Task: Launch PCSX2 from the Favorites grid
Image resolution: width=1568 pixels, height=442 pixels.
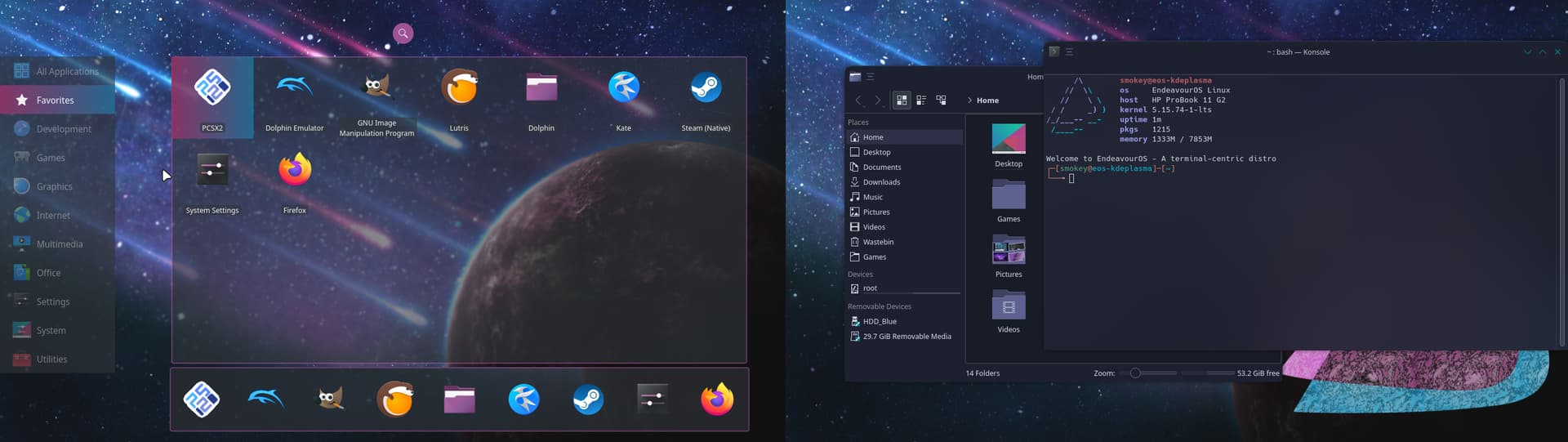Action: click(x=212, y=97)
